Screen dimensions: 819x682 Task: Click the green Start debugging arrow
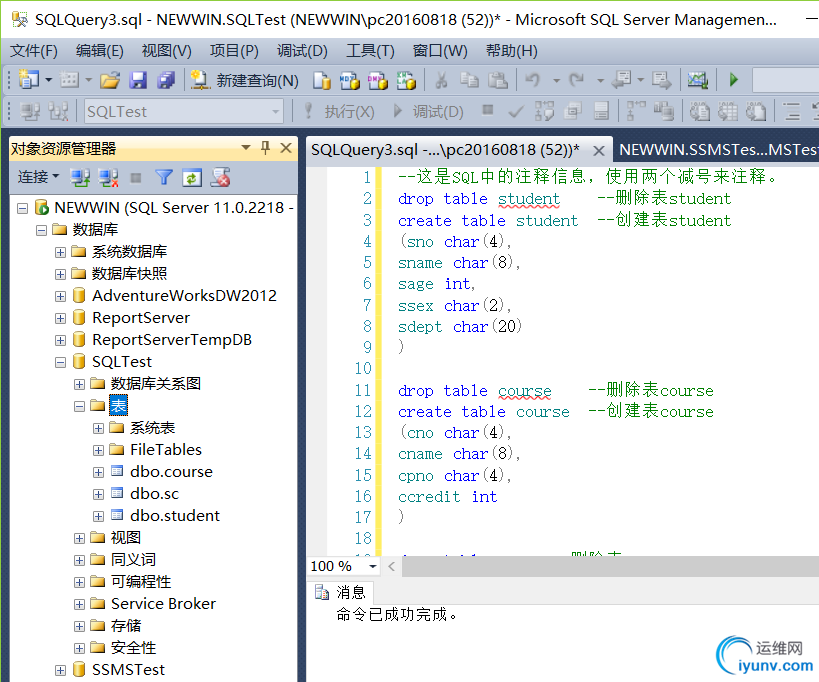point(734,80)
